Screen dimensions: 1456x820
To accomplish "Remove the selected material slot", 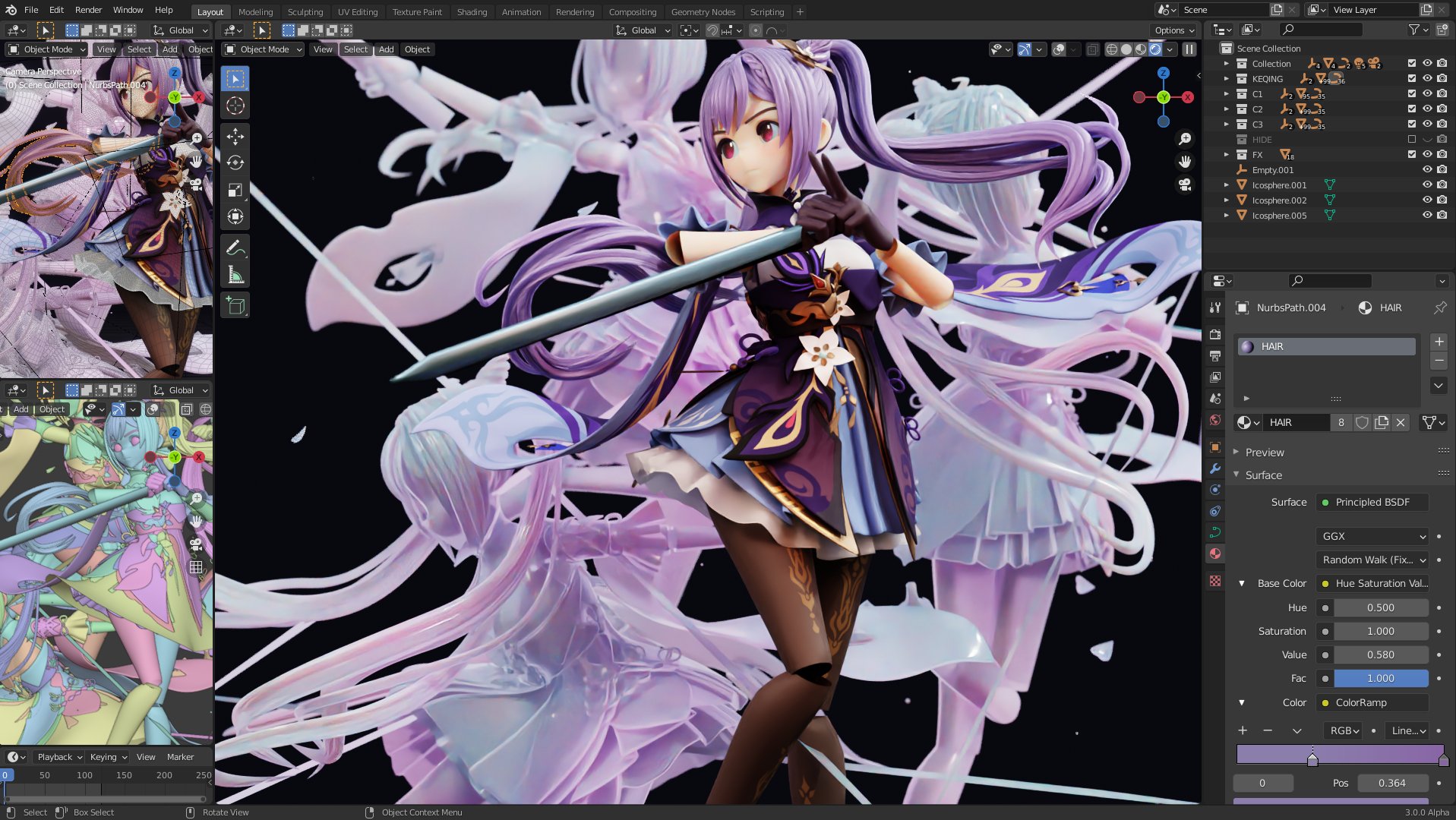I will [x=1439, y=361].
